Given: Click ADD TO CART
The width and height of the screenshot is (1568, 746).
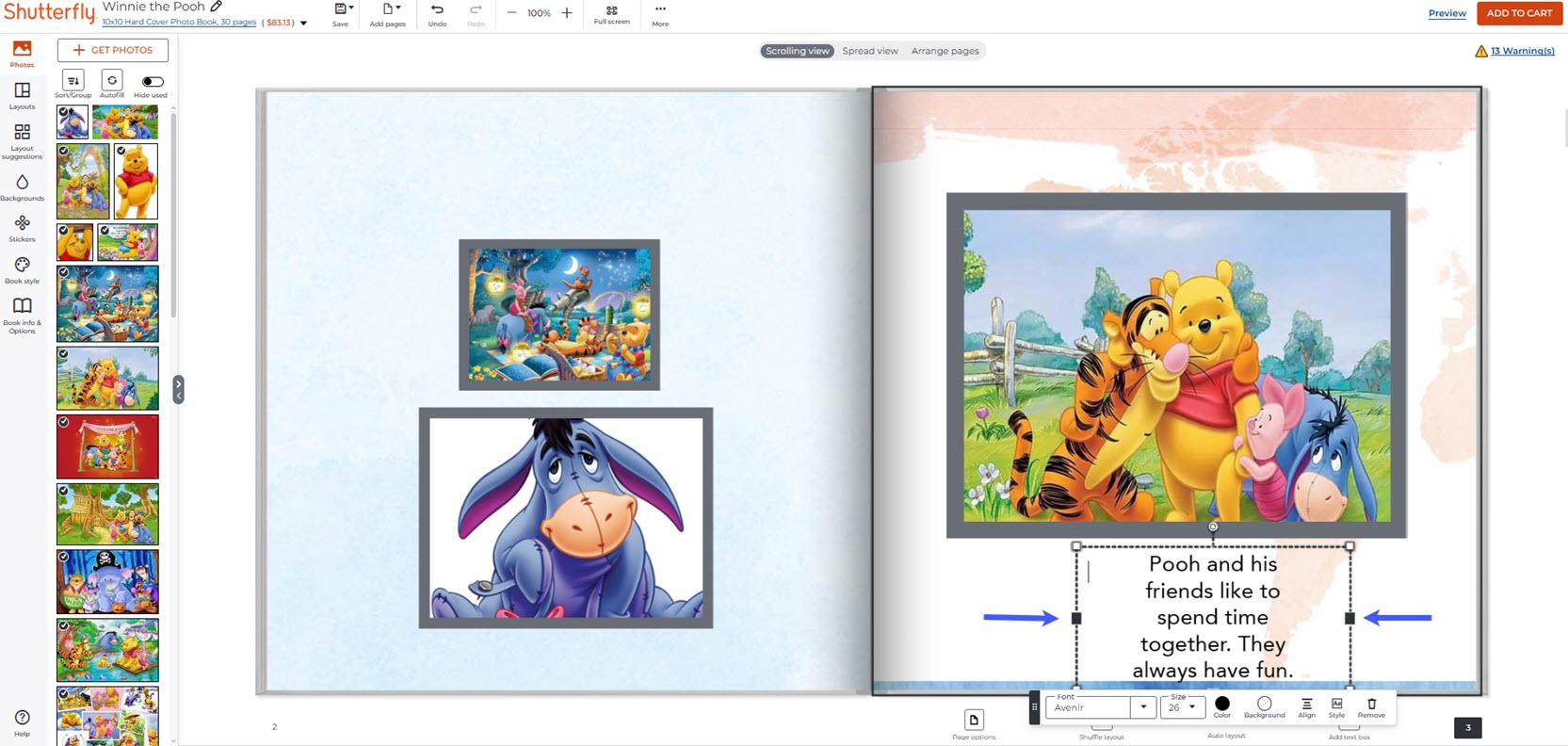Looking at the screenshot, I should (1519, 13).
